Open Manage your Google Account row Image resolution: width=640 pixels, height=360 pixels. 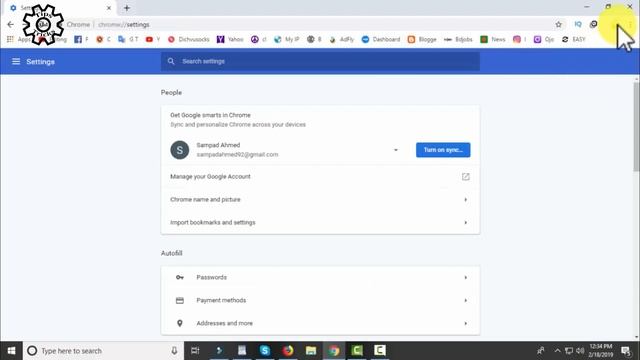320,176
